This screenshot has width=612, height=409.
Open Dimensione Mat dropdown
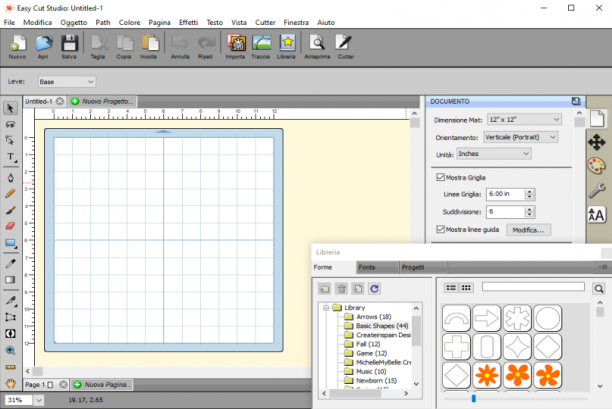point(524,119)
